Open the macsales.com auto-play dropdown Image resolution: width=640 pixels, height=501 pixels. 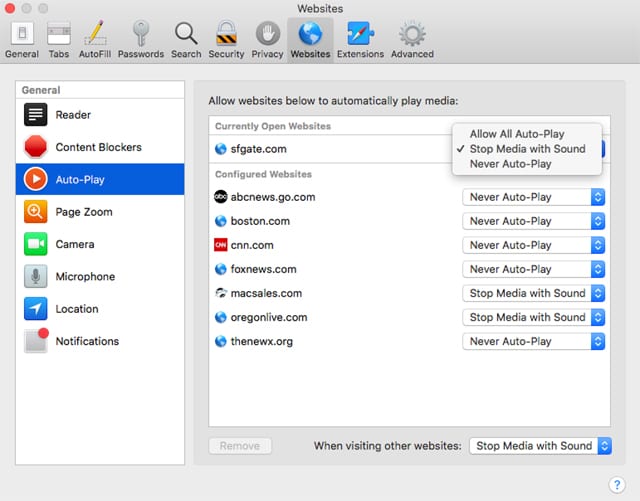[534, 293]
